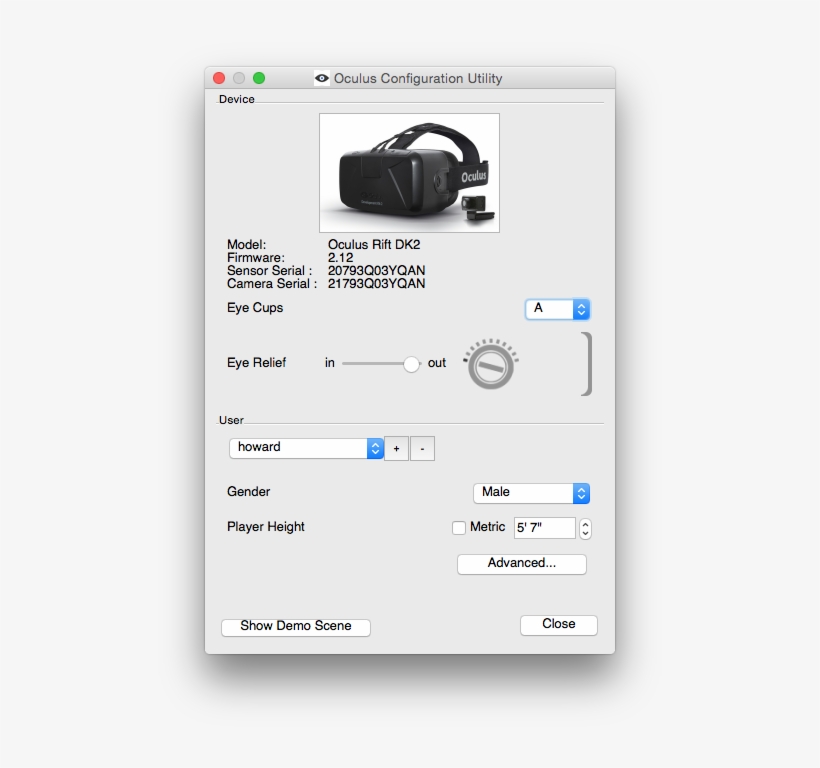Click the Player Height input field
The height and width of the screenshot is (768, 820).
pyautogui.click(x=544, y=528)
